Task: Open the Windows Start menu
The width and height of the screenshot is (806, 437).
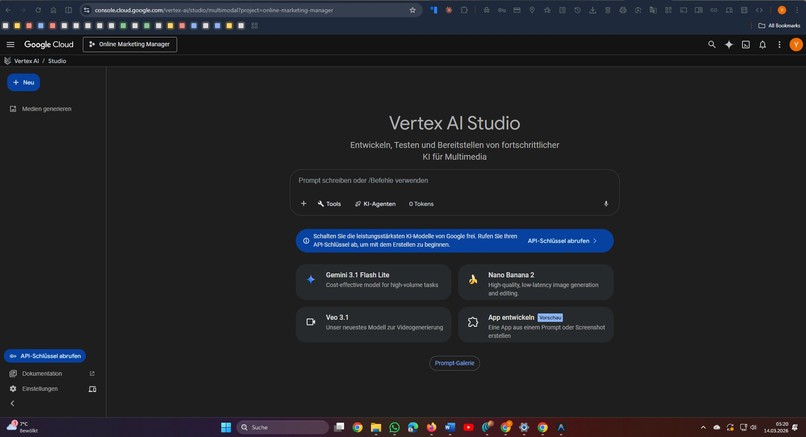Action: tap(226, 427)
